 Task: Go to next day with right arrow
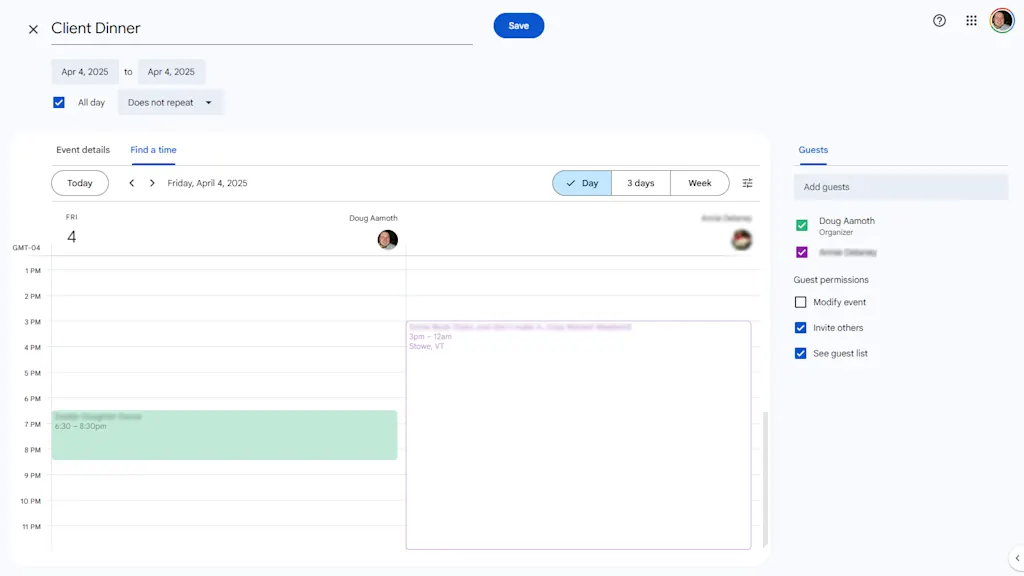(x=152, y=183)
